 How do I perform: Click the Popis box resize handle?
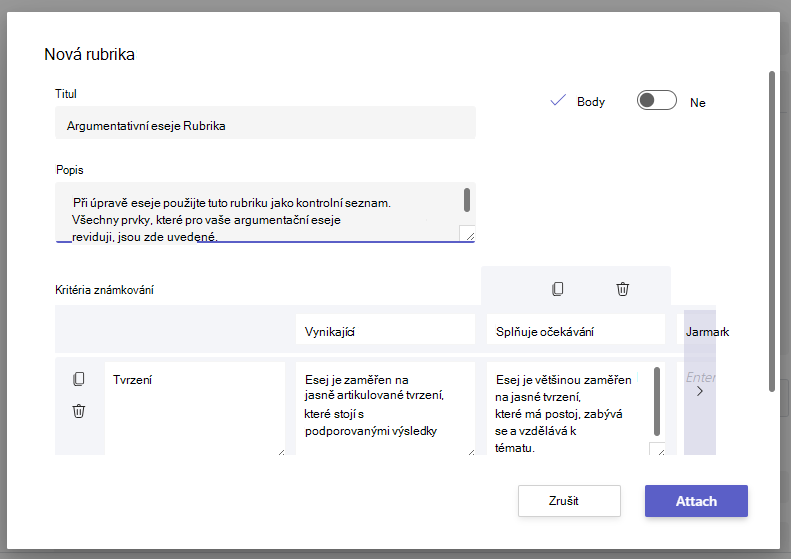click(x=468, y=234)
